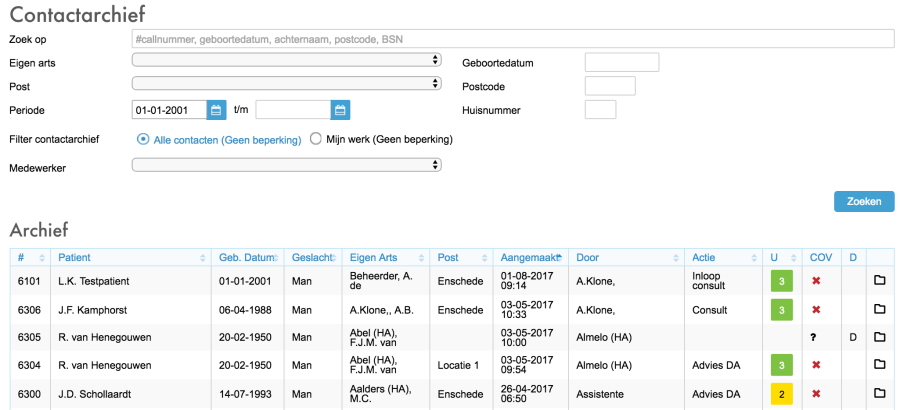Screen dimensions: 900x410
Task: Open folder icon for contact 6305
Action: coord(879,337)
